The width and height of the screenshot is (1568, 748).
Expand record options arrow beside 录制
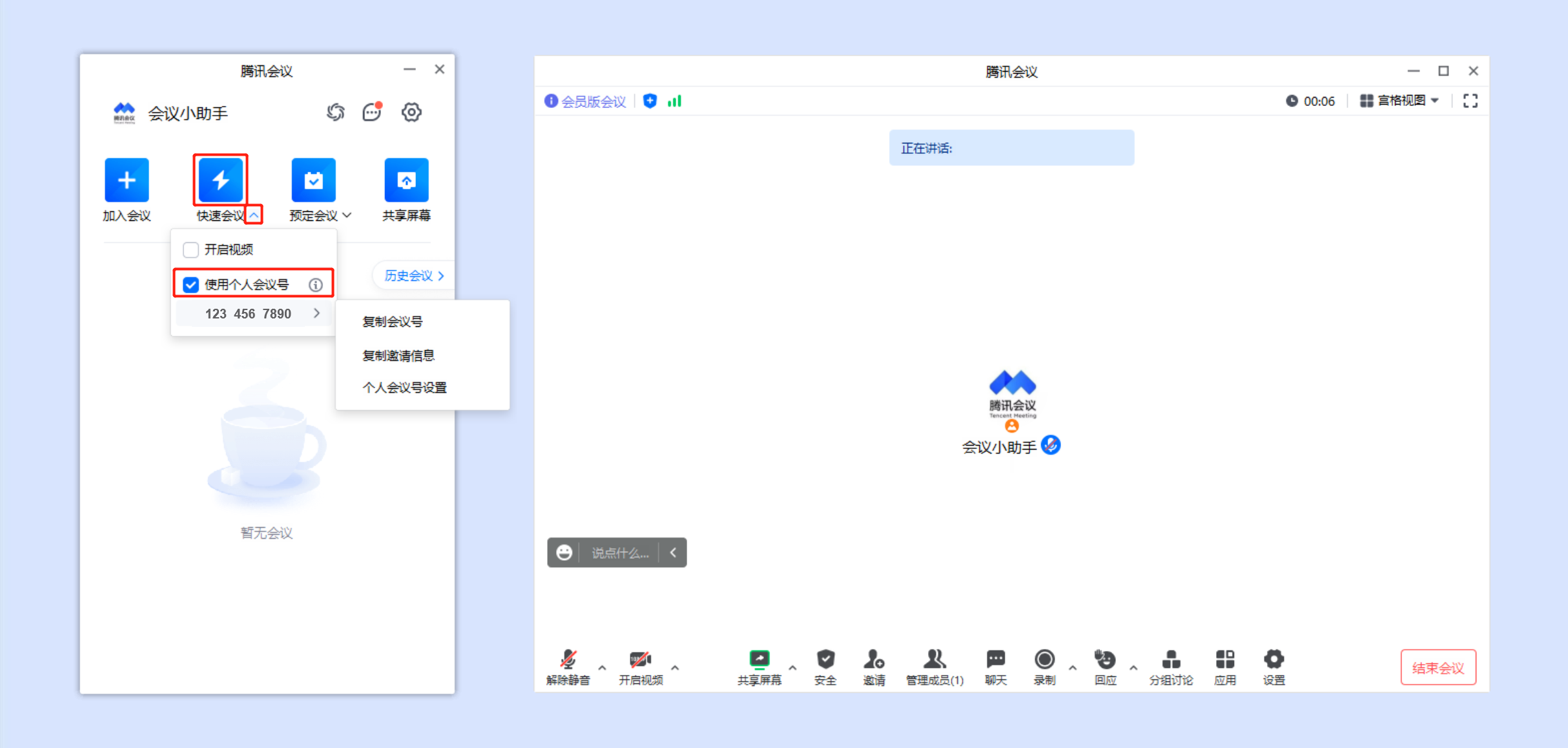tap(1073, 667)
